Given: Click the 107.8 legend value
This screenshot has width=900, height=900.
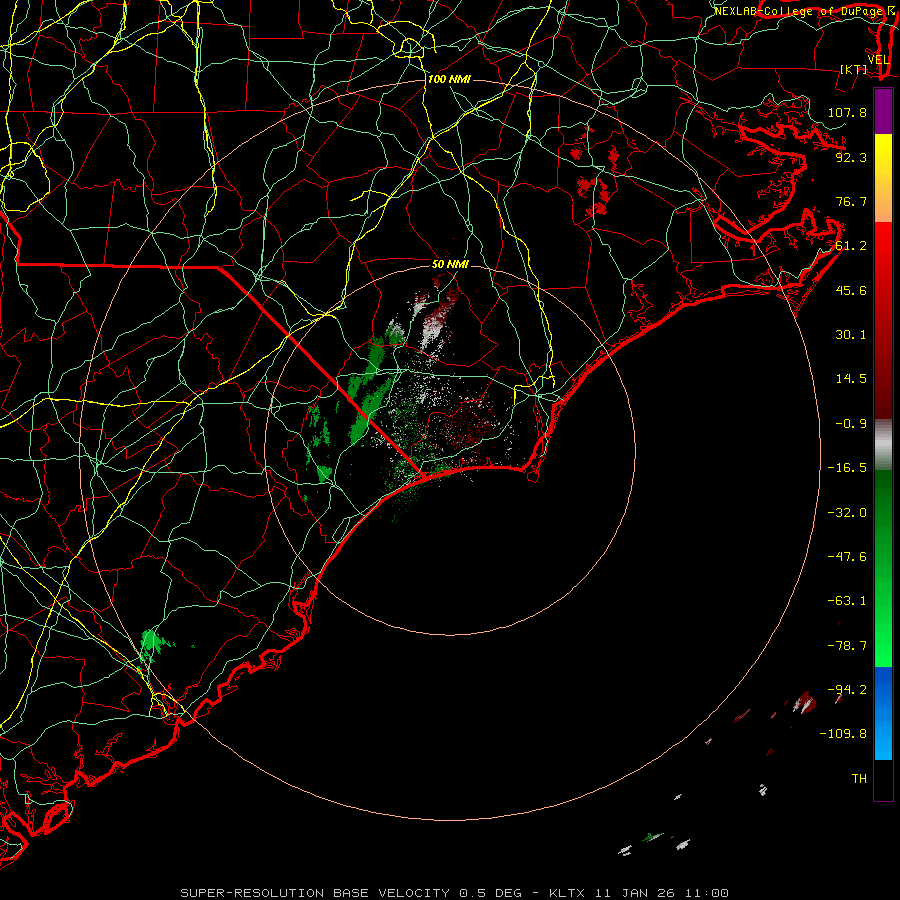Looking at the screenshot, I should coord(847,112).
